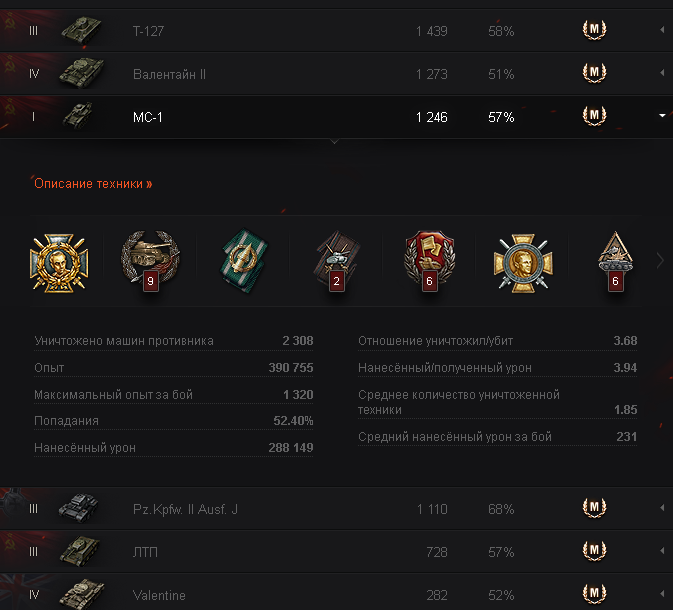Expand the Pz.Kpfw. II Ausf. J row
673x610 pixels.
click(x=662, y=509)
